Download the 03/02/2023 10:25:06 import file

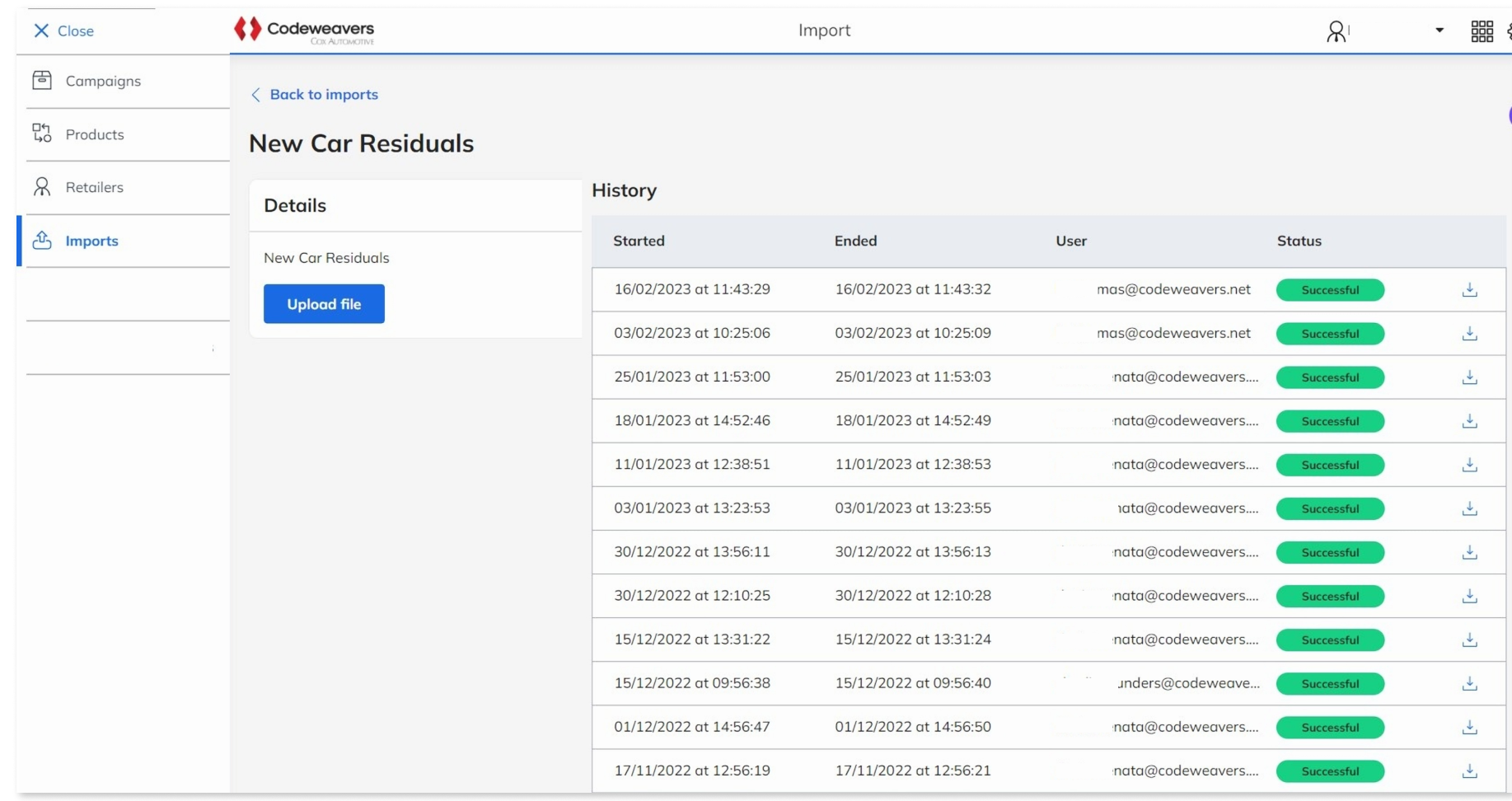[x=1469, y=334]
